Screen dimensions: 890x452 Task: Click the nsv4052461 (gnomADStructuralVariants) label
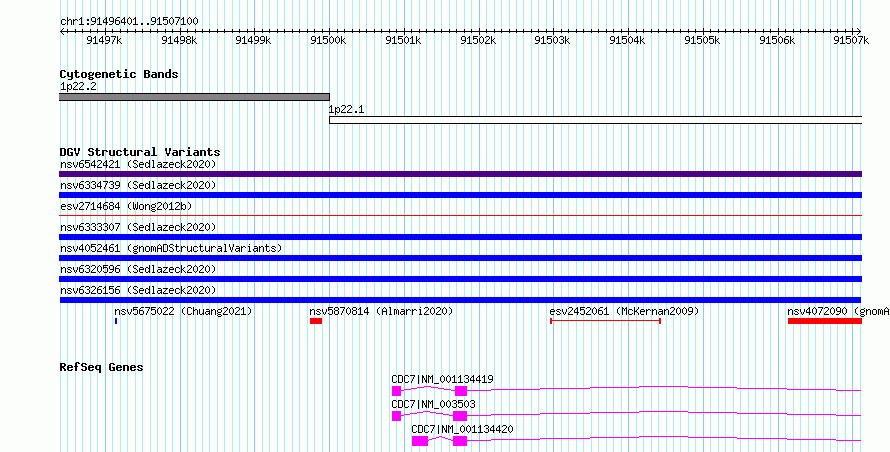171,248
